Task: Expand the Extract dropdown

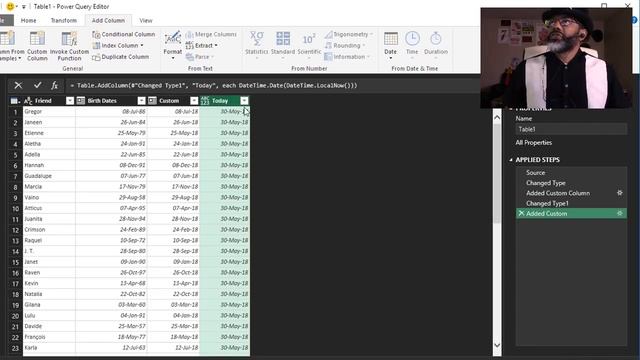Action: coord(216,46)
